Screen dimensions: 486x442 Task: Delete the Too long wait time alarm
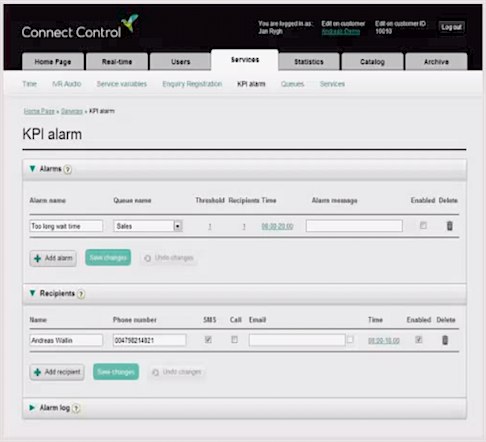(x=449, y=226)
